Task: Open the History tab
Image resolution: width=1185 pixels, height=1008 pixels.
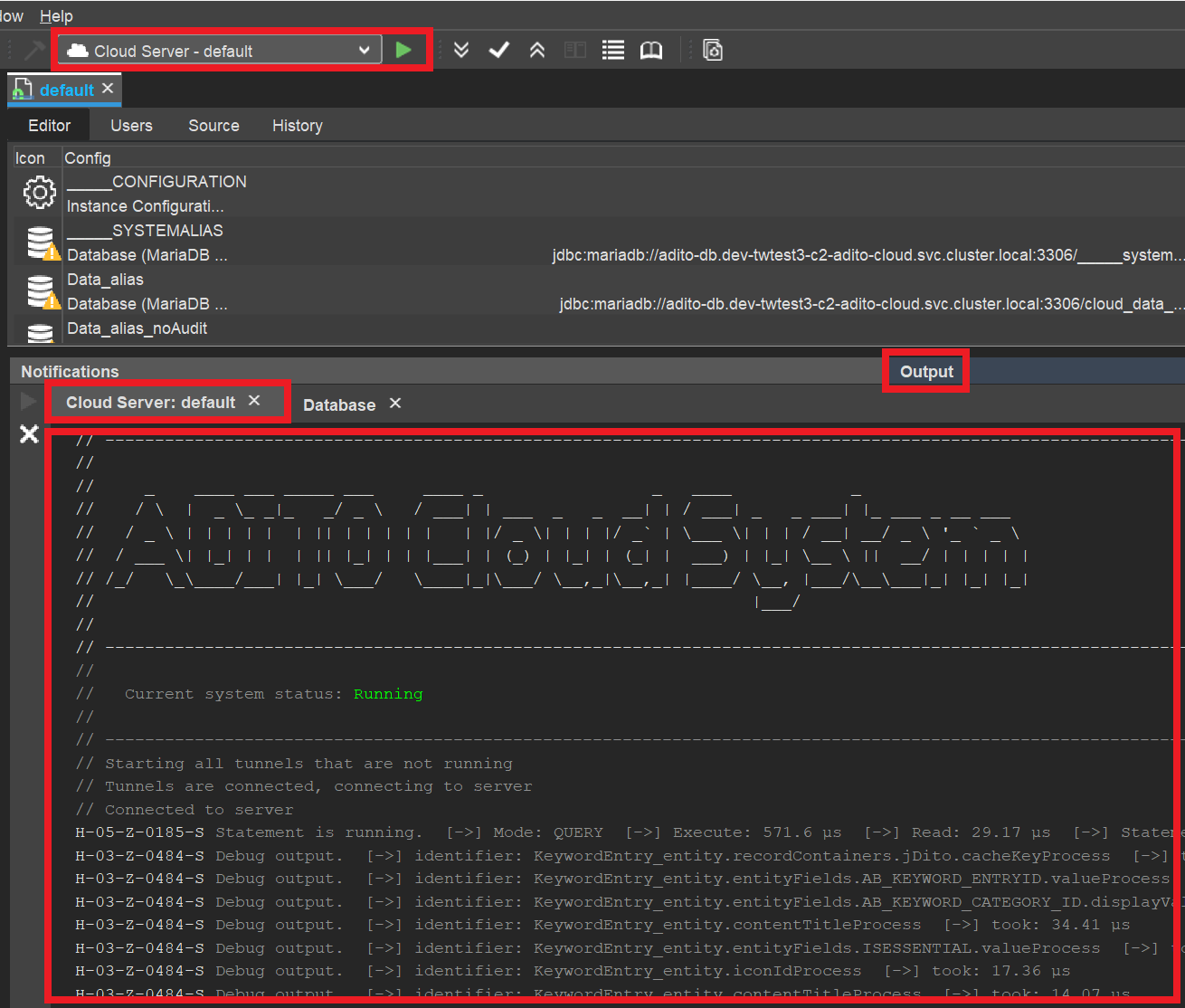Action: pyautogui.click(x=297, y=126)
